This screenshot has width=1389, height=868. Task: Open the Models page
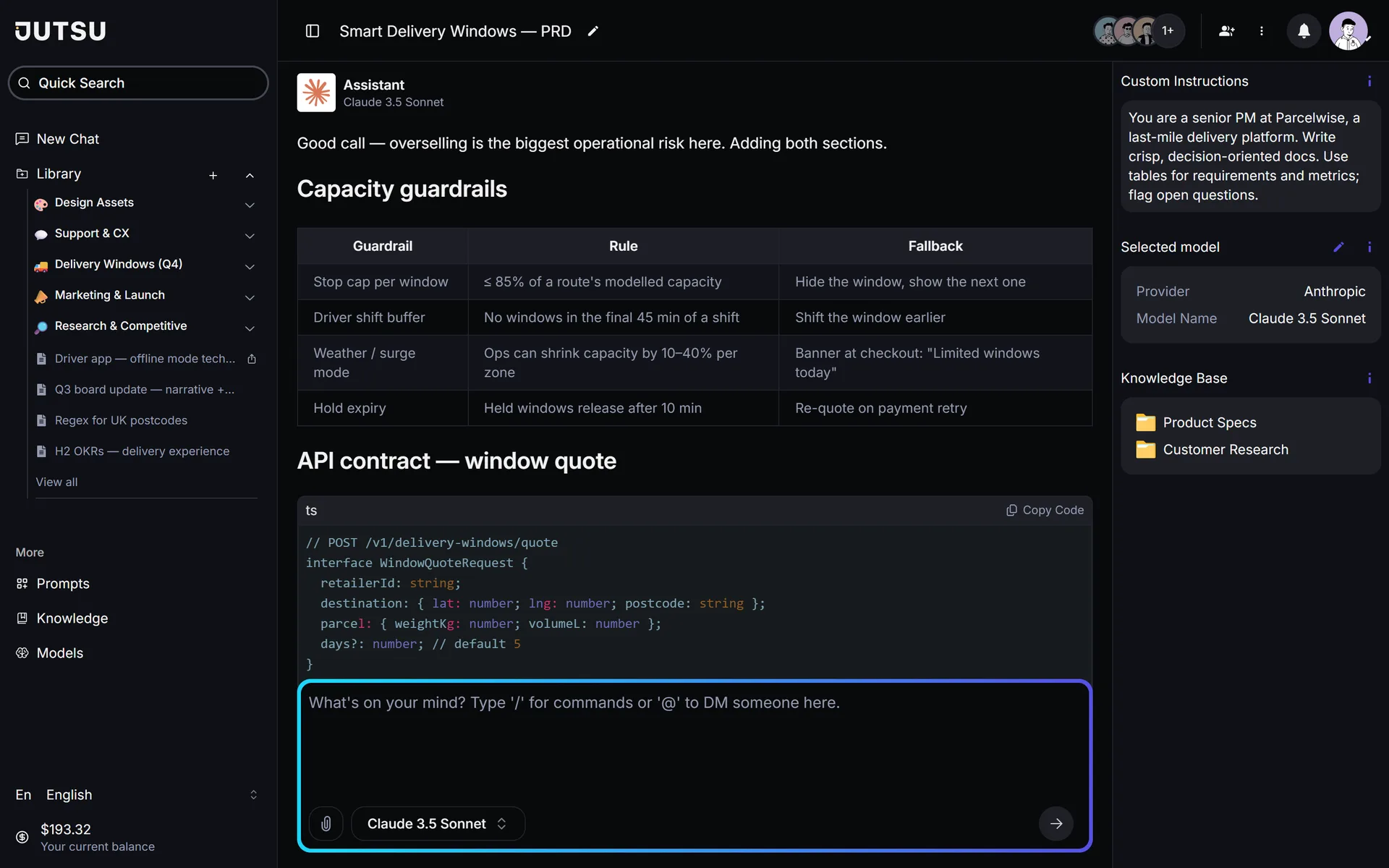[x=50, y=653]
